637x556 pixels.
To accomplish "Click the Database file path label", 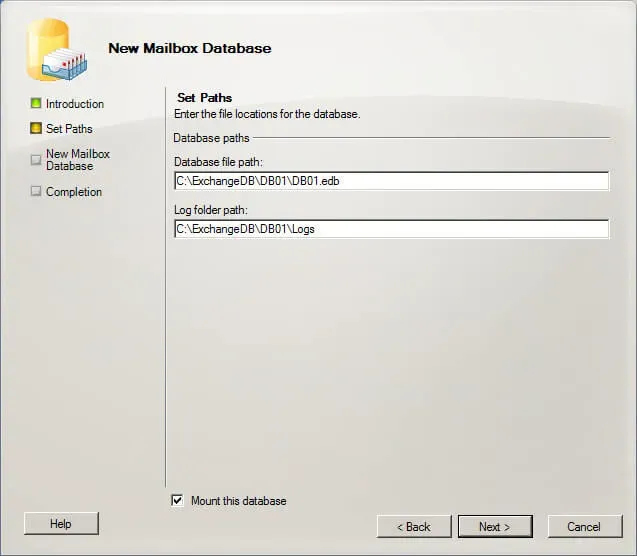I will point(218,162).
